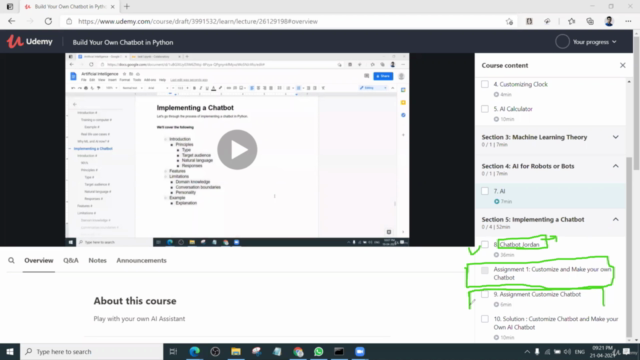Go back in the browser

point(11,21)
